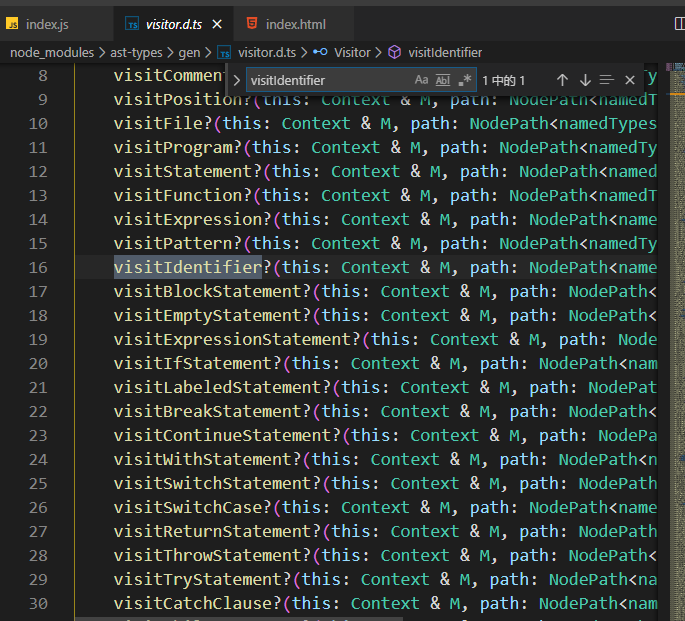This screenshot has height=621, width=685.
Task: Click visitFile method name
Action: 158,124
